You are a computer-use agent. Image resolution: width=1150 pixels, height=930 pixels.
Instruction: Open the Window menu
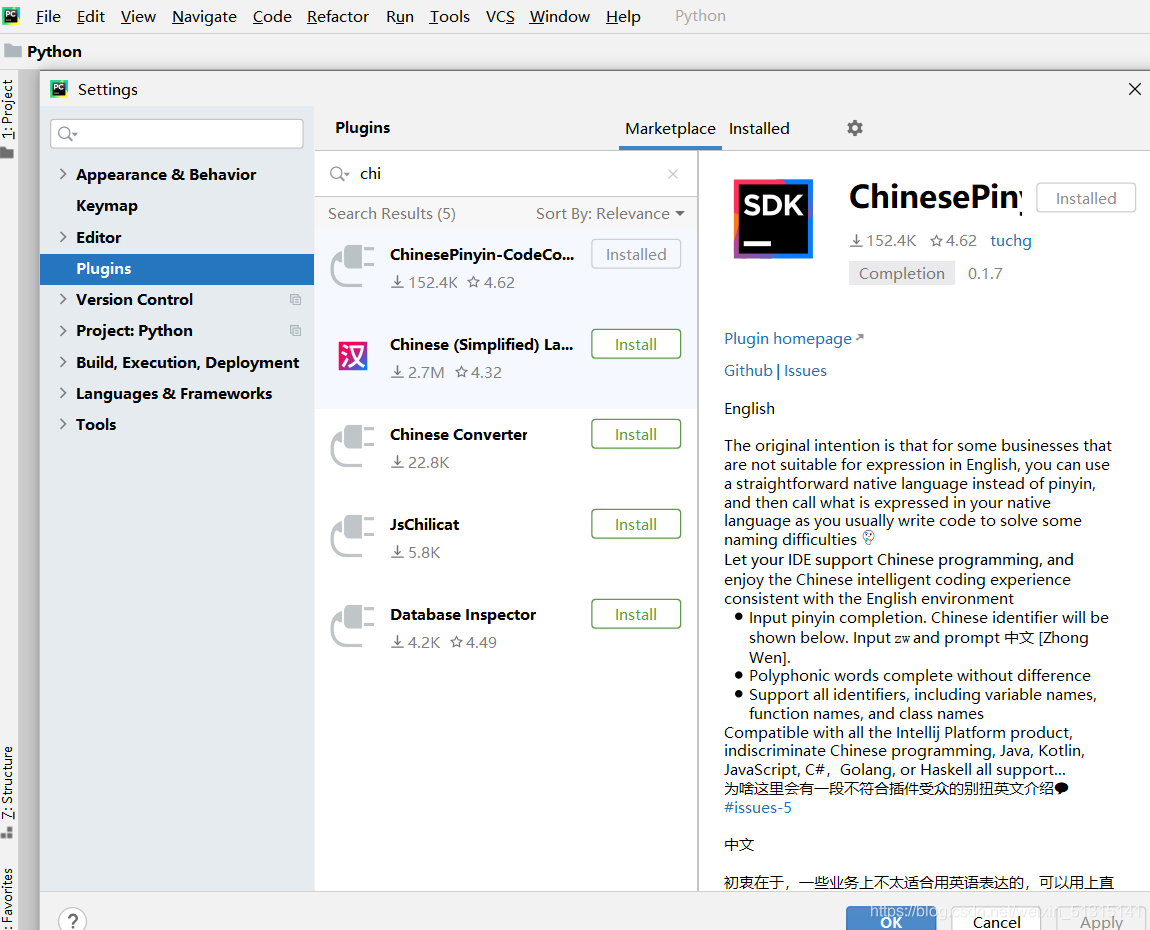point(560,16)
